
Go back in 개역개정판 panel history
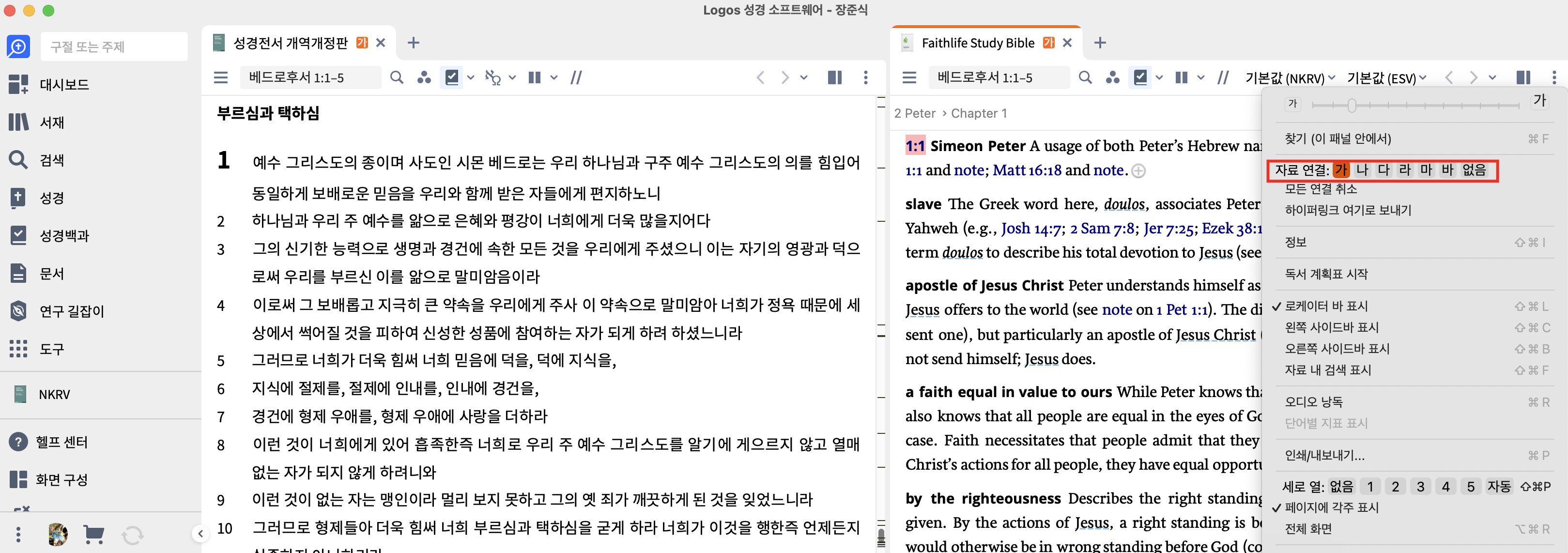click(x=760, y=77)
